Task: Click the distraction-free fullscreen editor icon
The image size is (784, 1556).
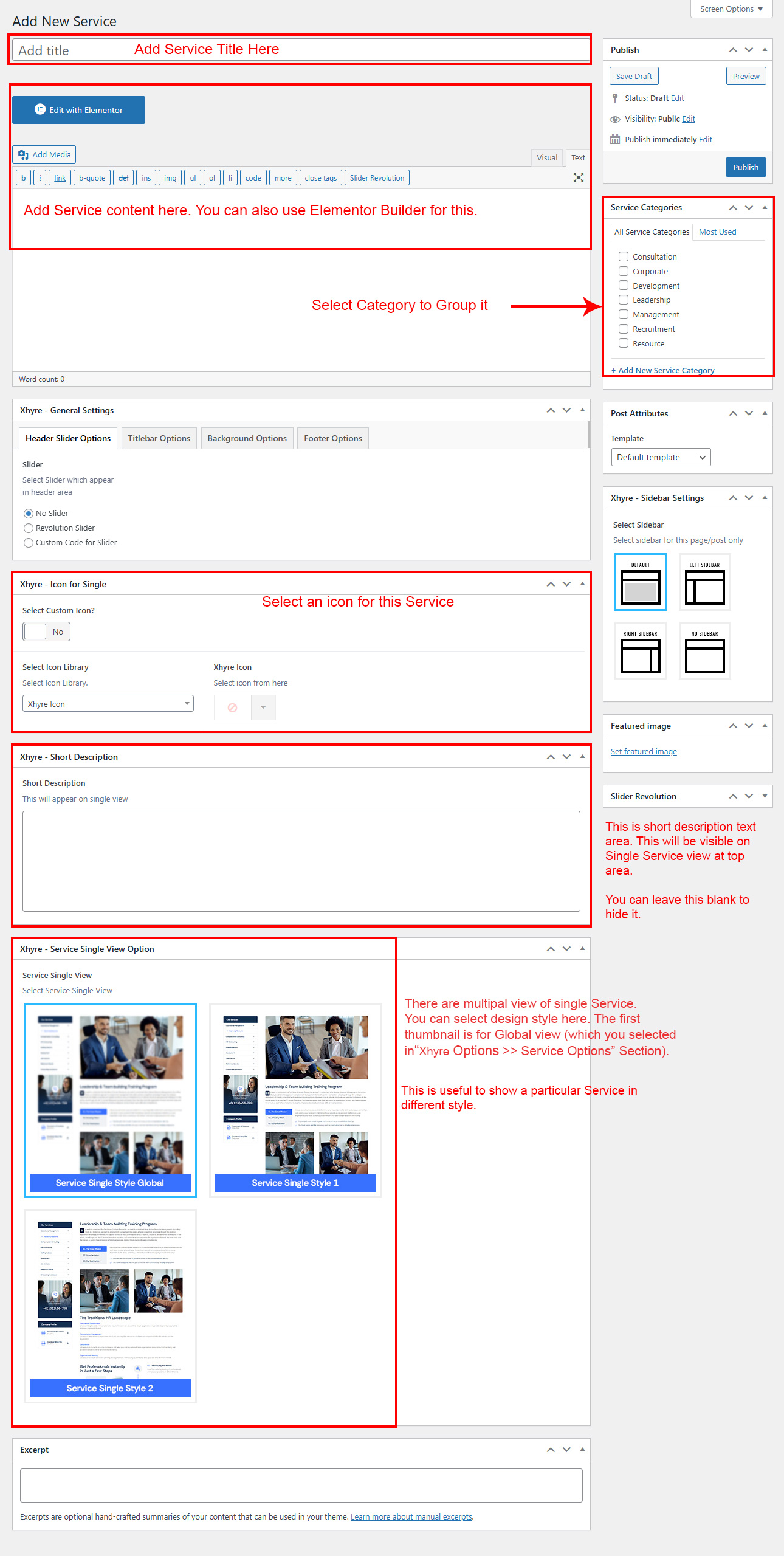Action: (578, 177)
